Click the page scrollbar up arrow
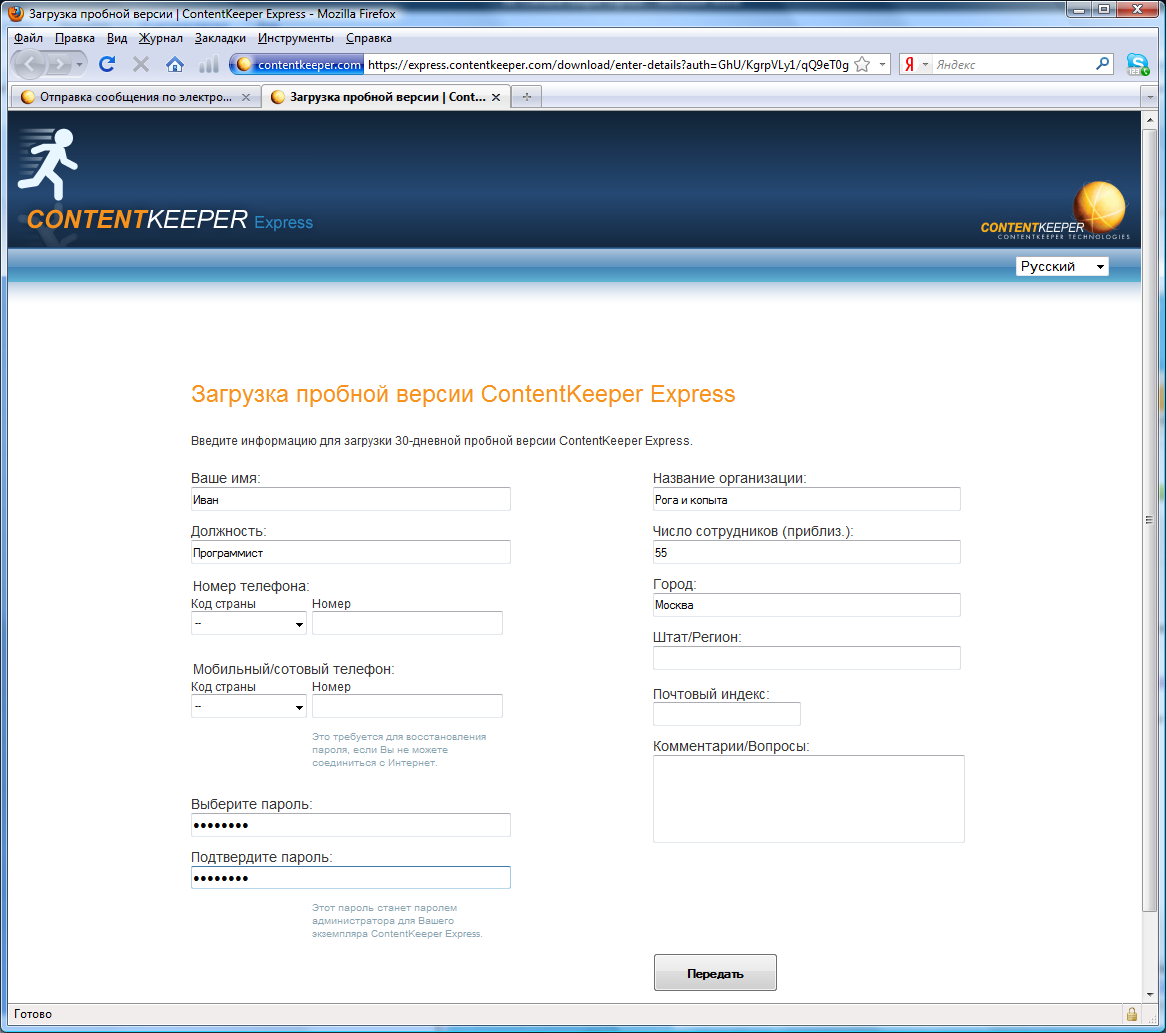The image size is (1166, 1033). tap(1150, 119)
